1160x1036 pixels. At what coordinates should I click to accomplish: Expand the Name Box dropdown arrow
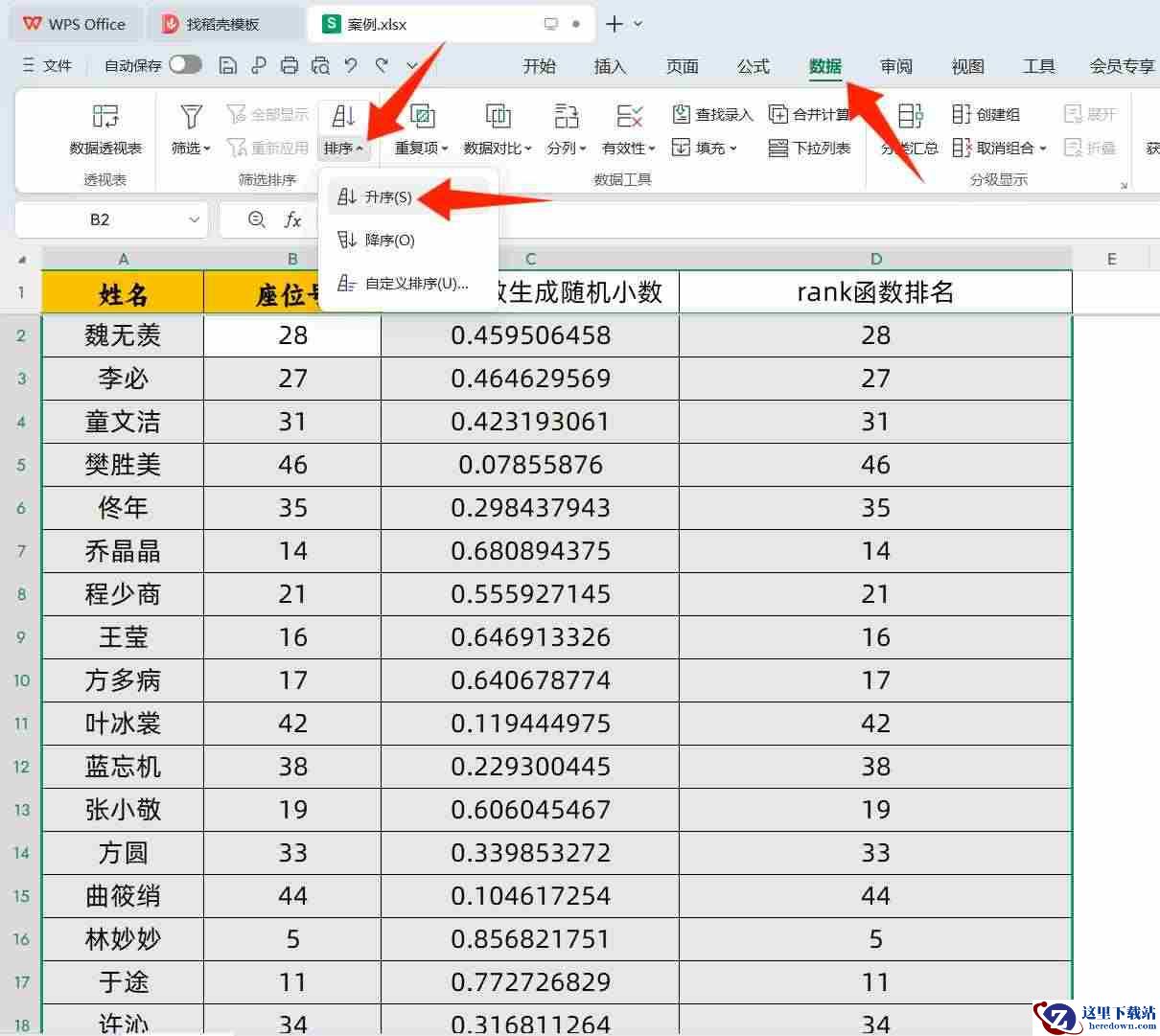(194, 220)
